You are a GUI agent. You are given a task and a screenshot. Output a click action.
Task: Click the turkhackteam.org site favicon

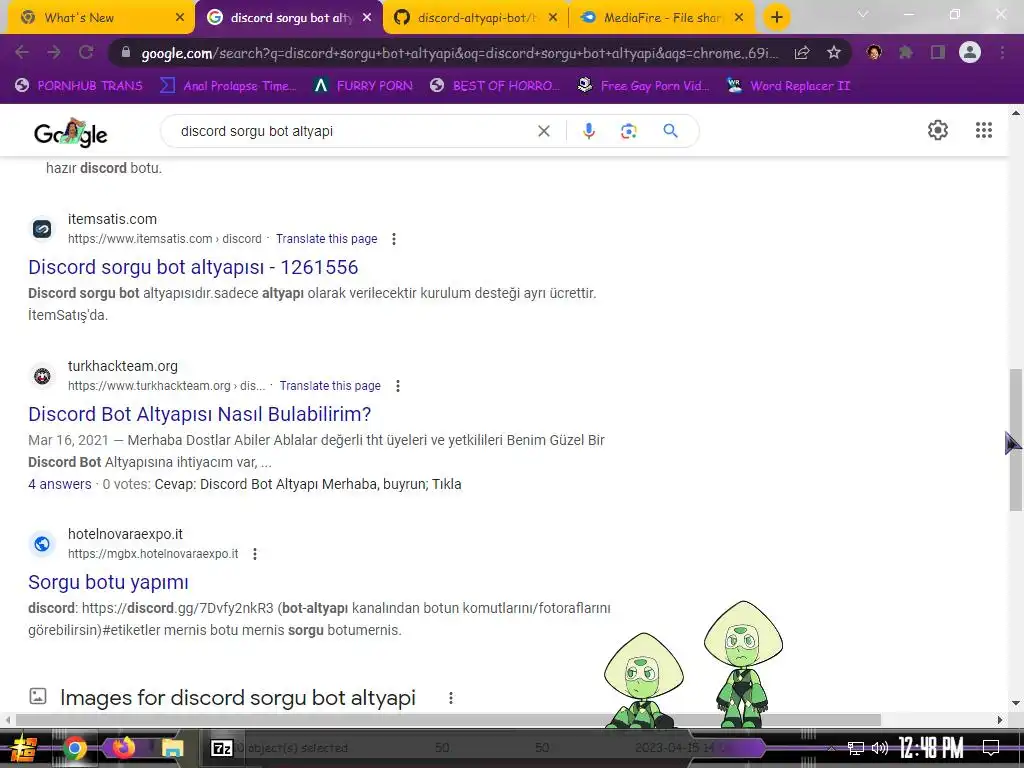tap(42, 376)
